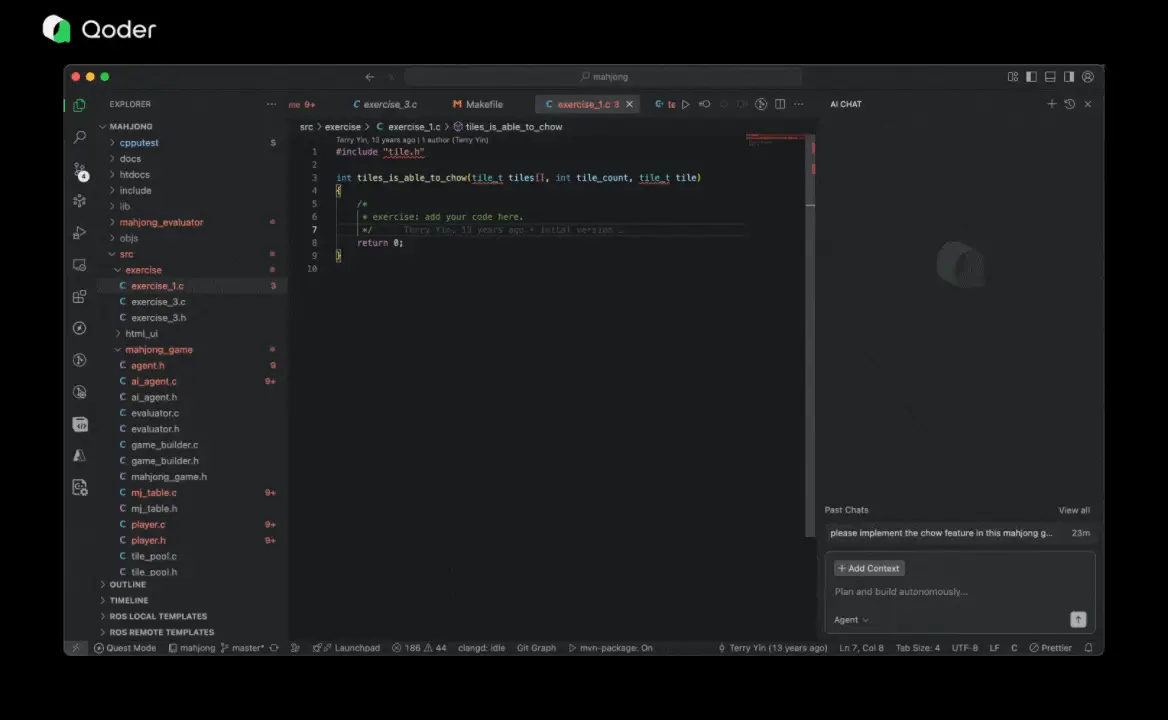Screen dimensions: 1168x720
Task: Click the Add Context button
Action: (869, 568)
